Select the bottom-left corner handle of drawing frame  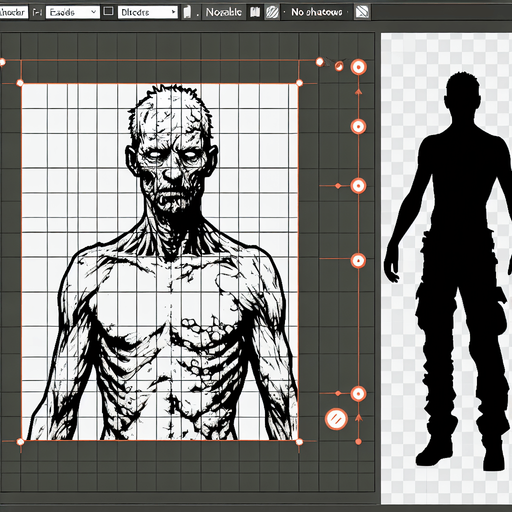(x=20, y=442)
